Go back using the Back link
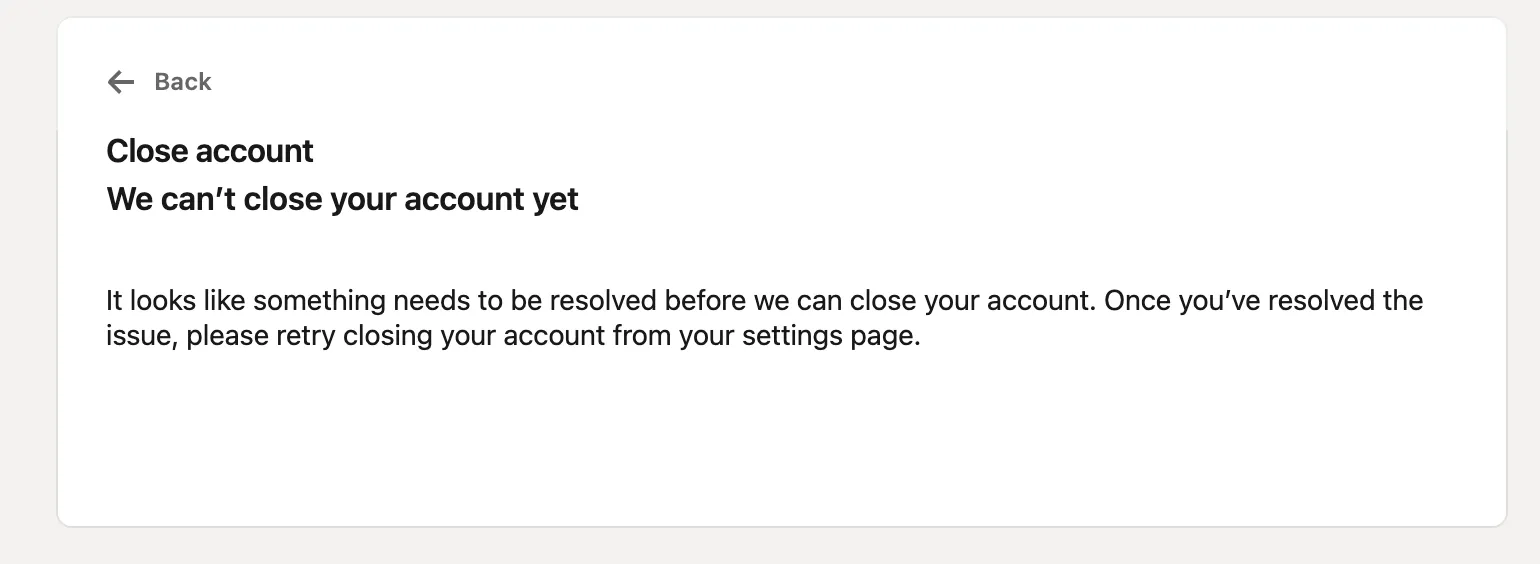Viewport: 1540px width, 564px height. [182, 82]
